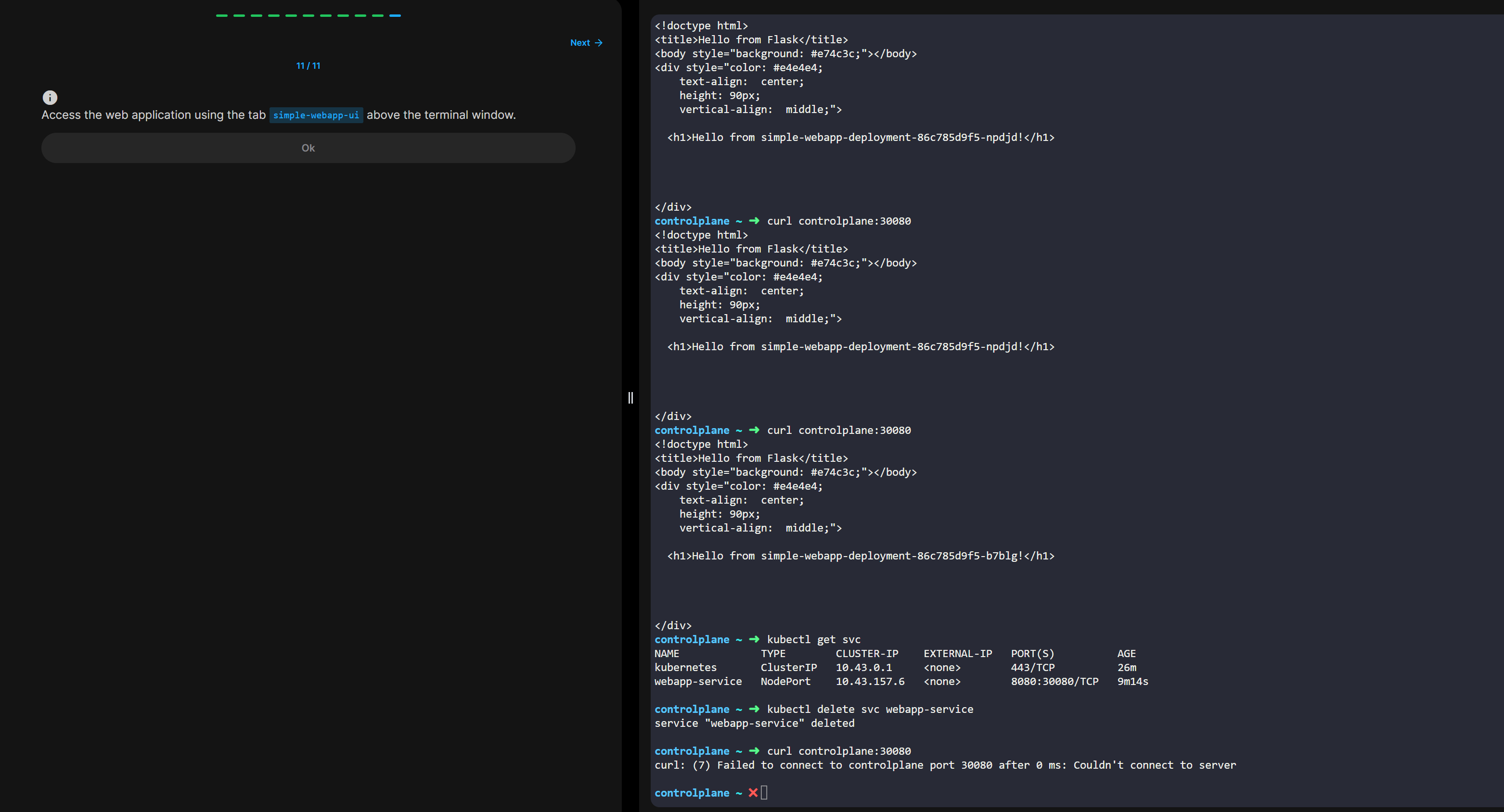The image size is (1504, 812).
Task: Click green arrow before kubectl get svc
Action: pyautogui.click(x=754, y=639)
